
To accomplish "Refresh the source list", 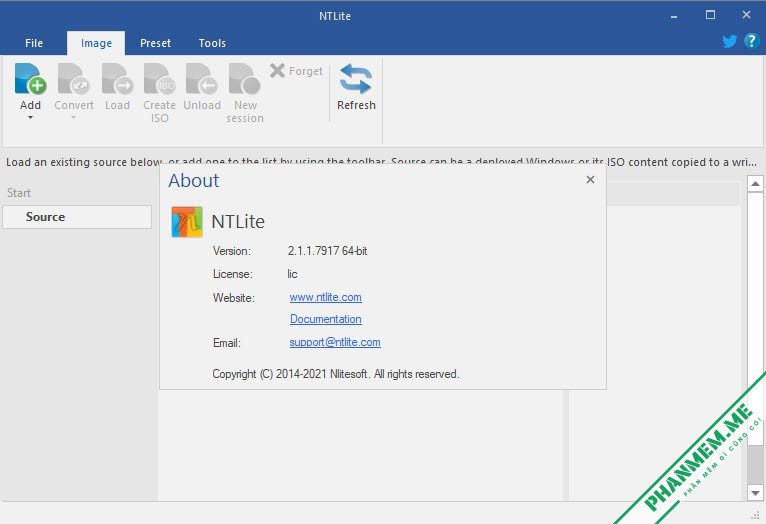I will (356, 87).
